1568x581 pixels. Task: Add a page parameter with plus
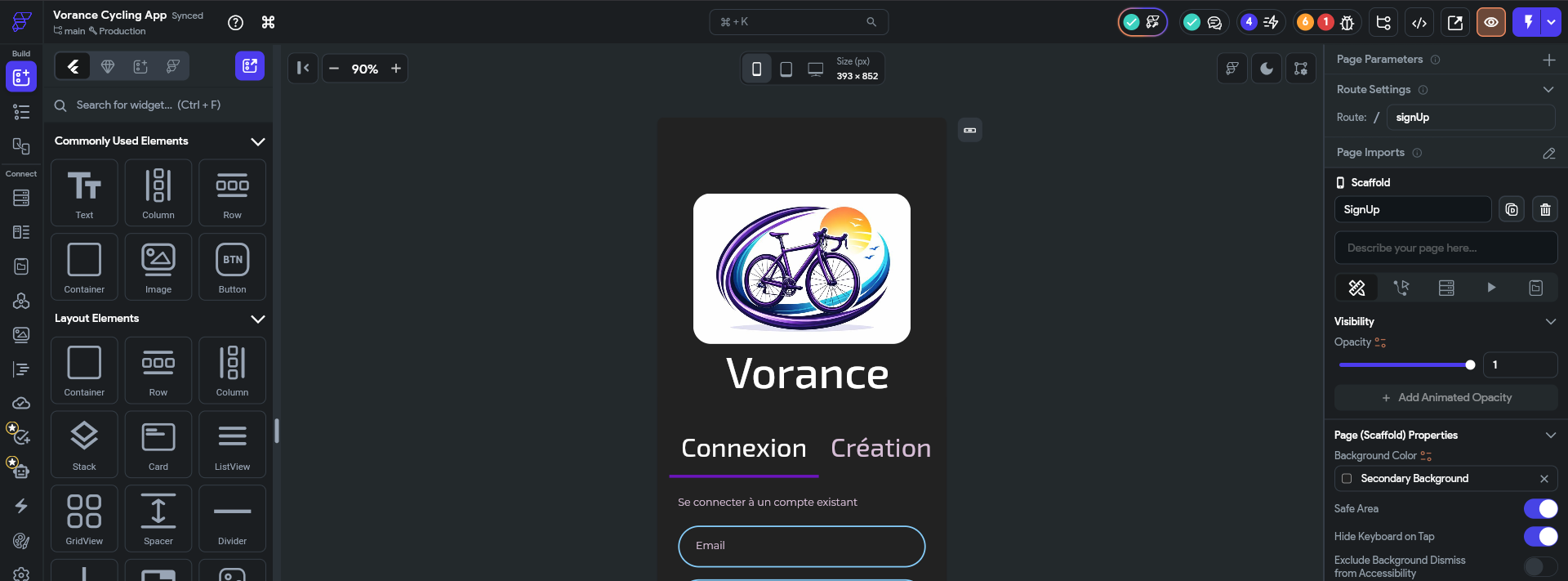(x=1549, y=60)
